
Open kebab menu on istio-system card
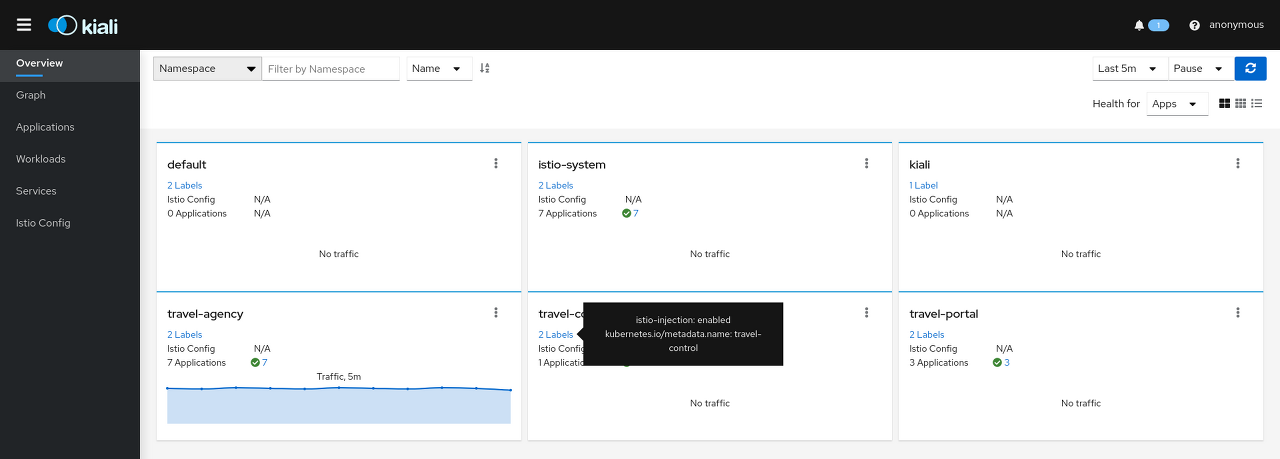pos(867,163)
